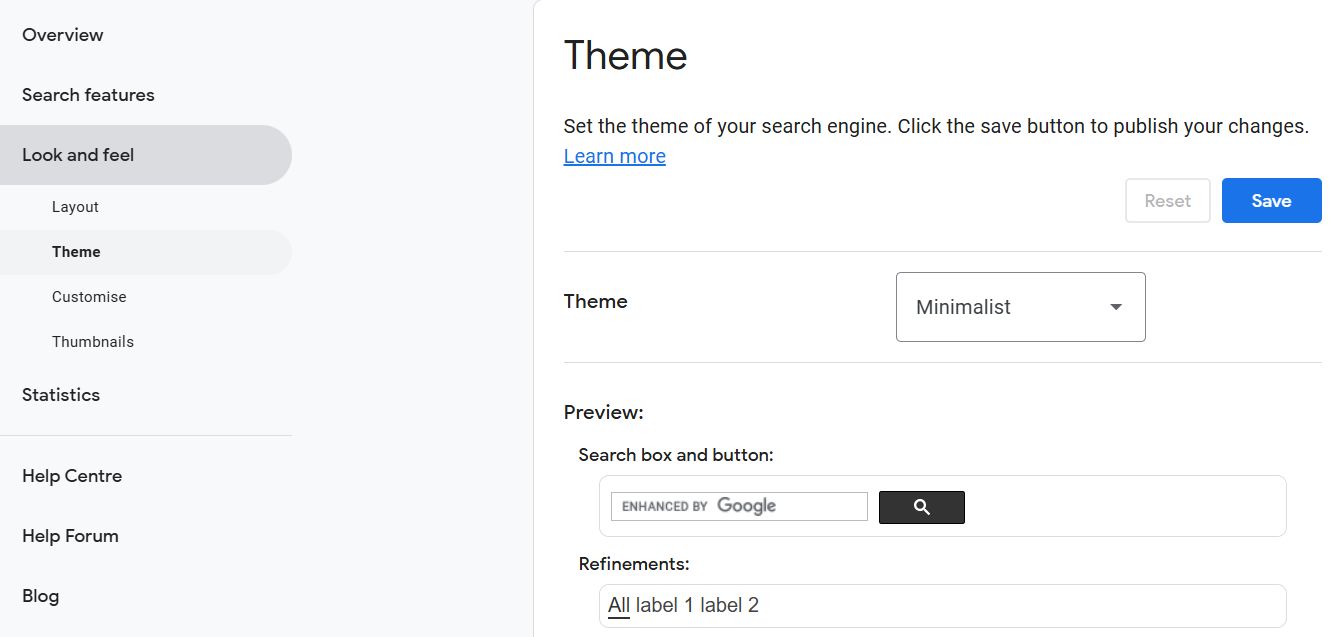Click the Enhanced by Google search box
Screen dimensions: 1338x637
(x=739, y=506)
